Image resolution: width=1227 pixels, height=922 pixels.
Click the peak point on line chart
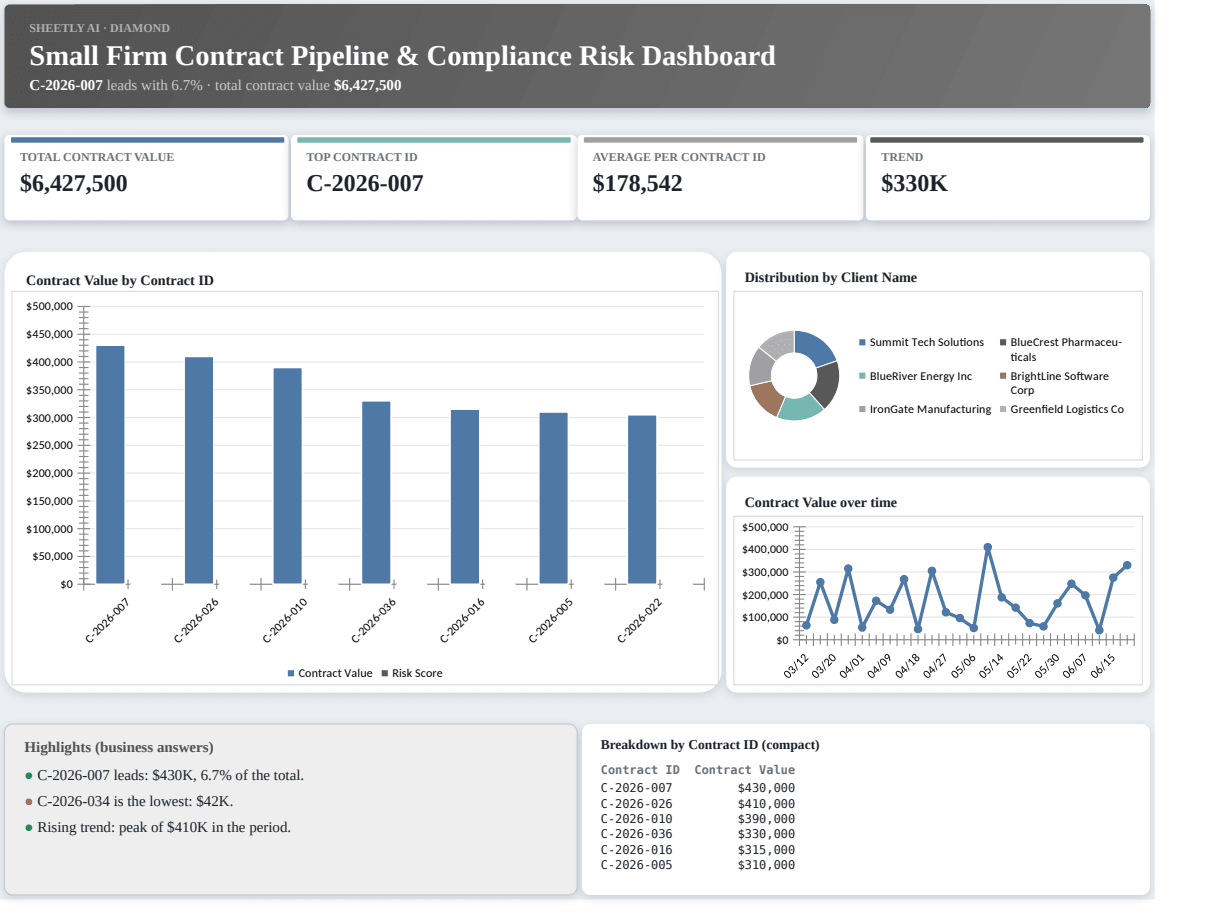(x=988, y=547)
